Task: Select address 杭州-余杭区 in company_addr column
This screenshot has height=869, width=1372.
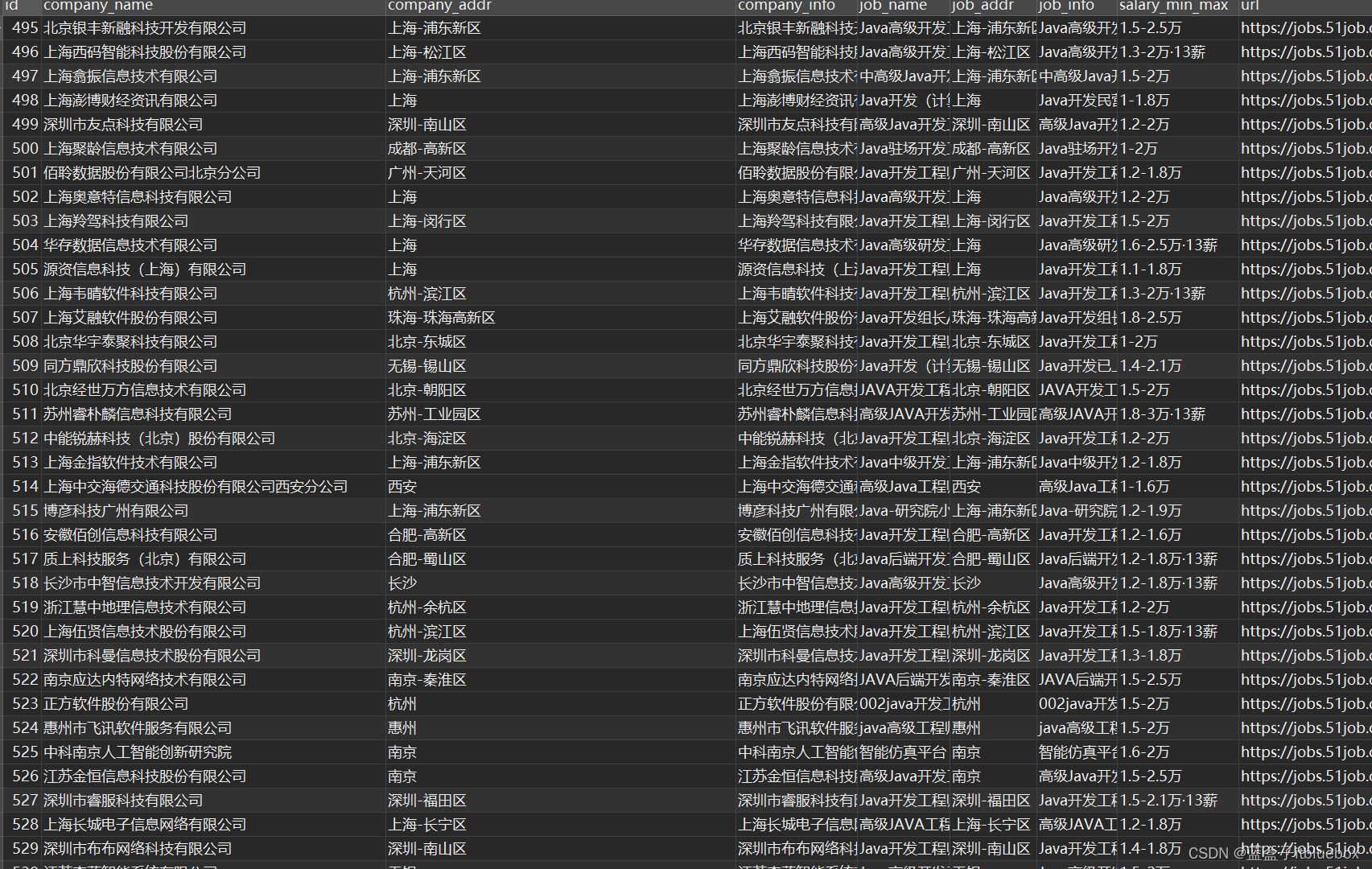Action: 427,607
